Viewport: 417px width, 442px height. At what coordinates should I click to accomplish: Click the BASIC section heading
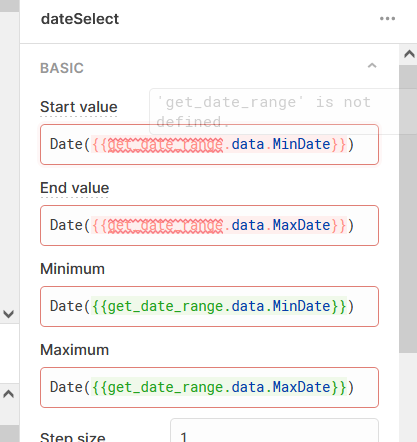tap(62, 68)
